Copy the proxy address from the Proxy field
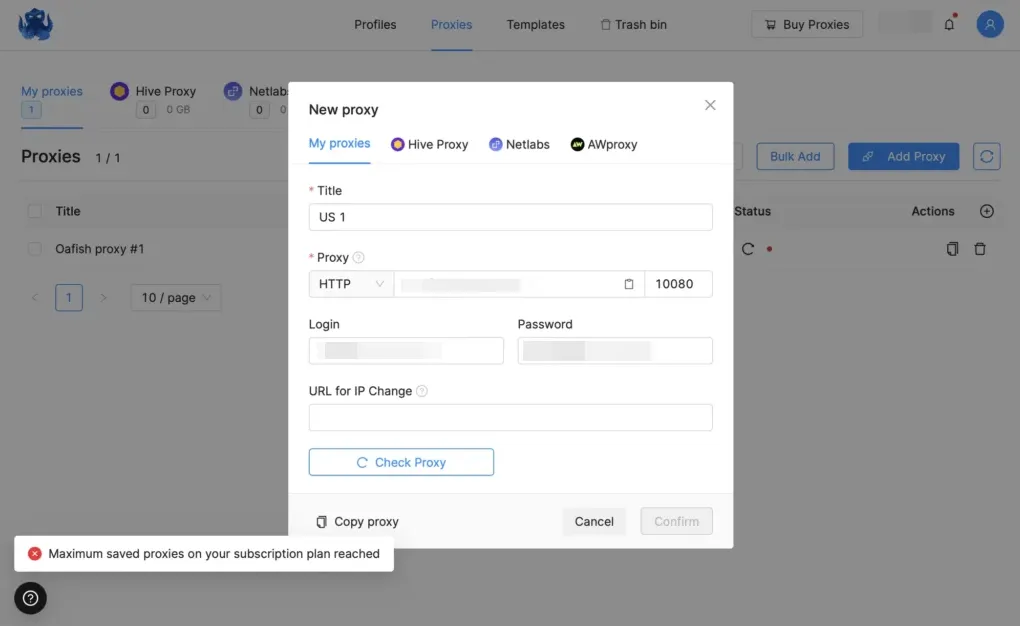Screen dimensions: 1020x626 [629, 284]
